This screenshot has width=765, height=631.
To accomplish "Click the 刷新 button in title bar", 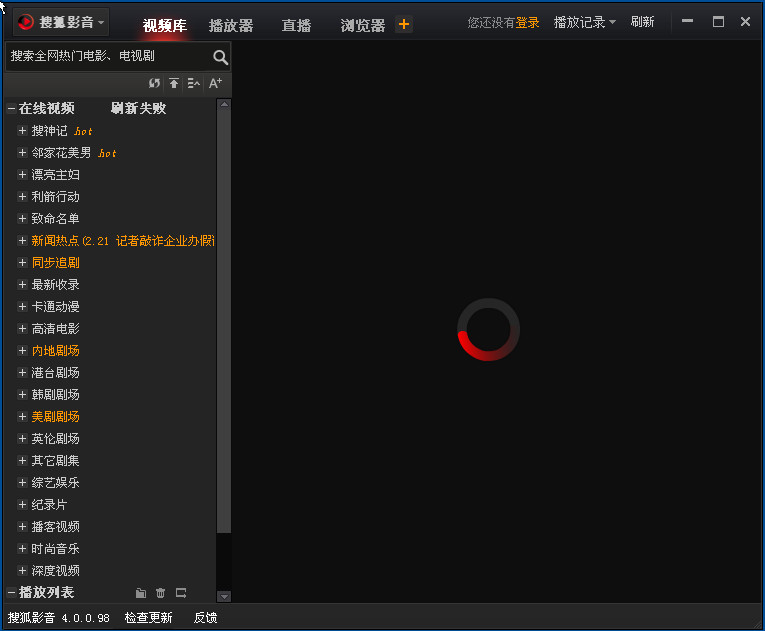I will pos(642,22).
